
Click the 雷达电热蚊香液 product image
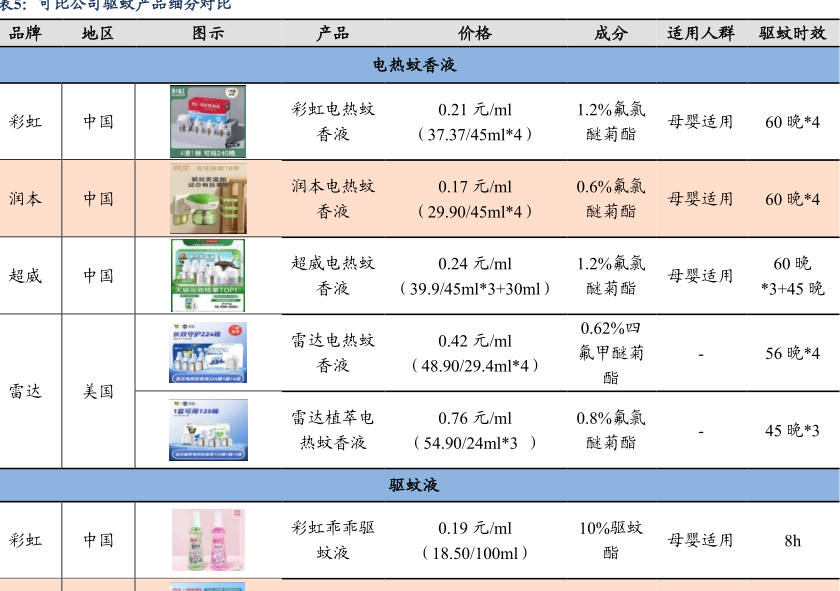pyautogui.click(x=208, y=353)
